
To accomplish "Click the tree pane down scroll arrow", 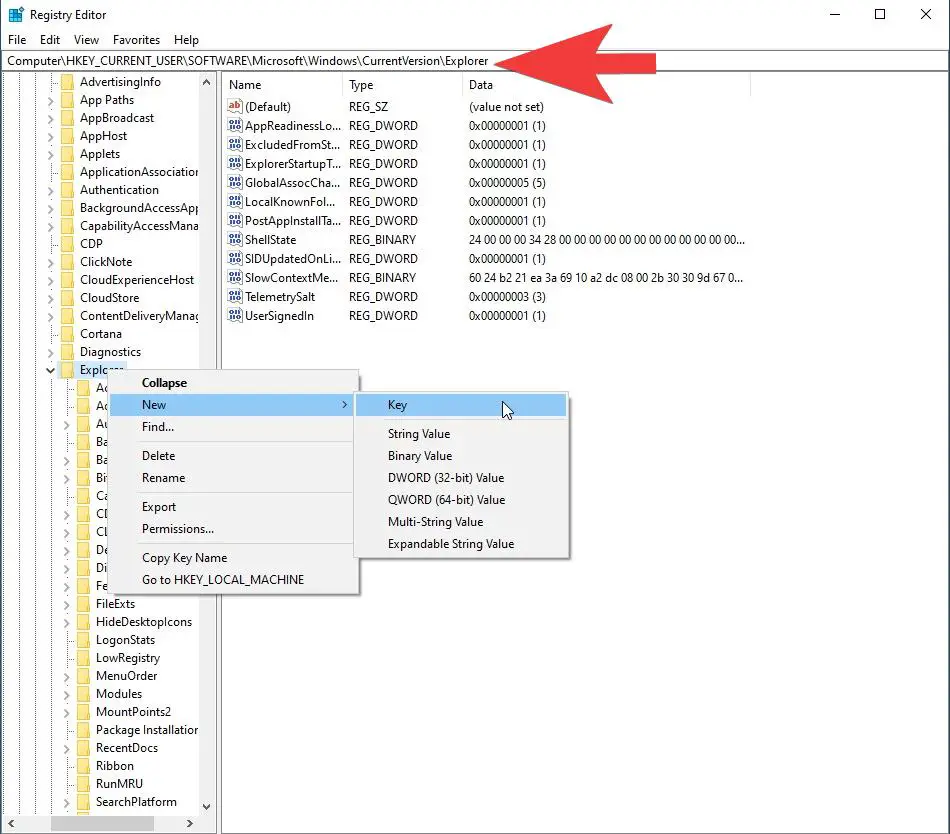I will (x=207, y=807).
